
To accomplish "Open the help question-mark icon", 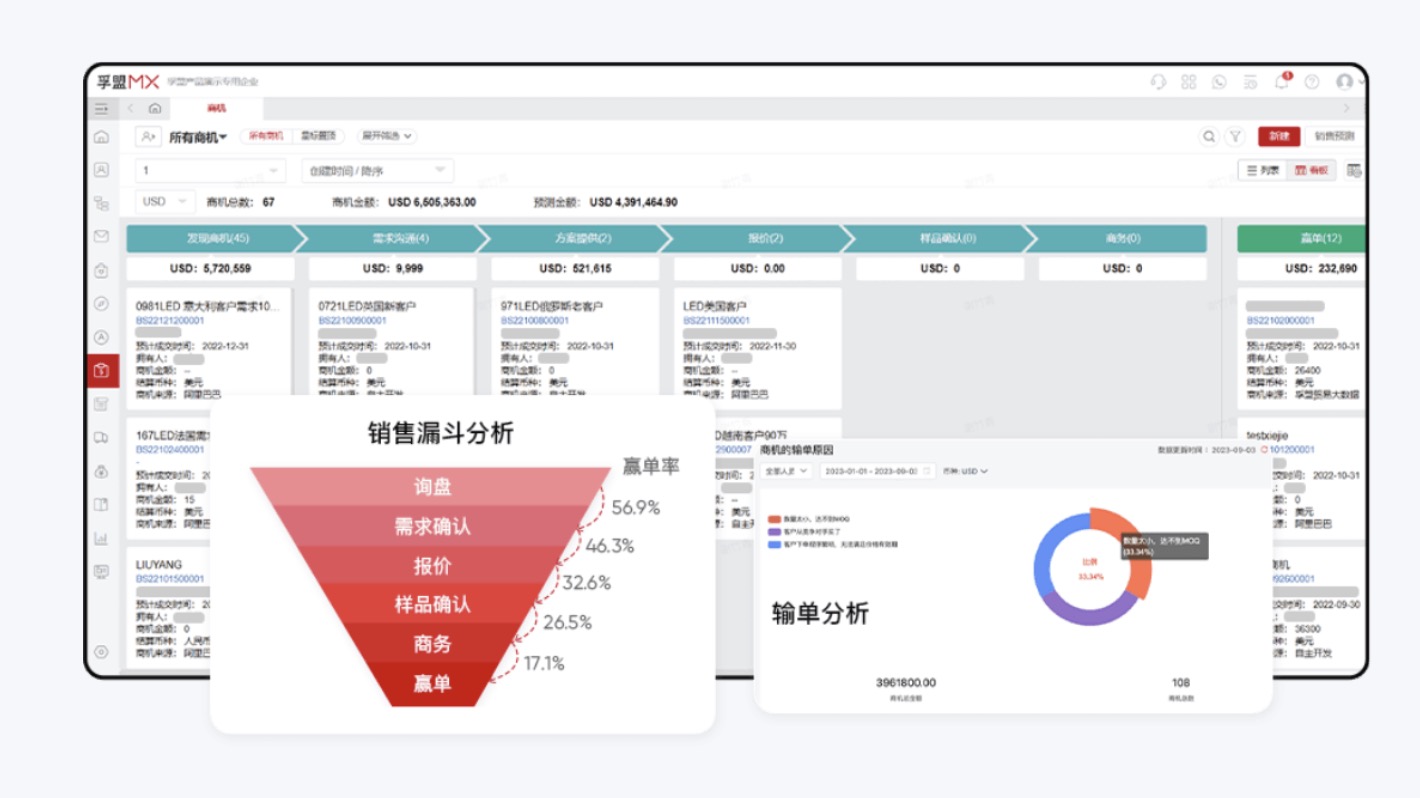I will pos(1310,82).
